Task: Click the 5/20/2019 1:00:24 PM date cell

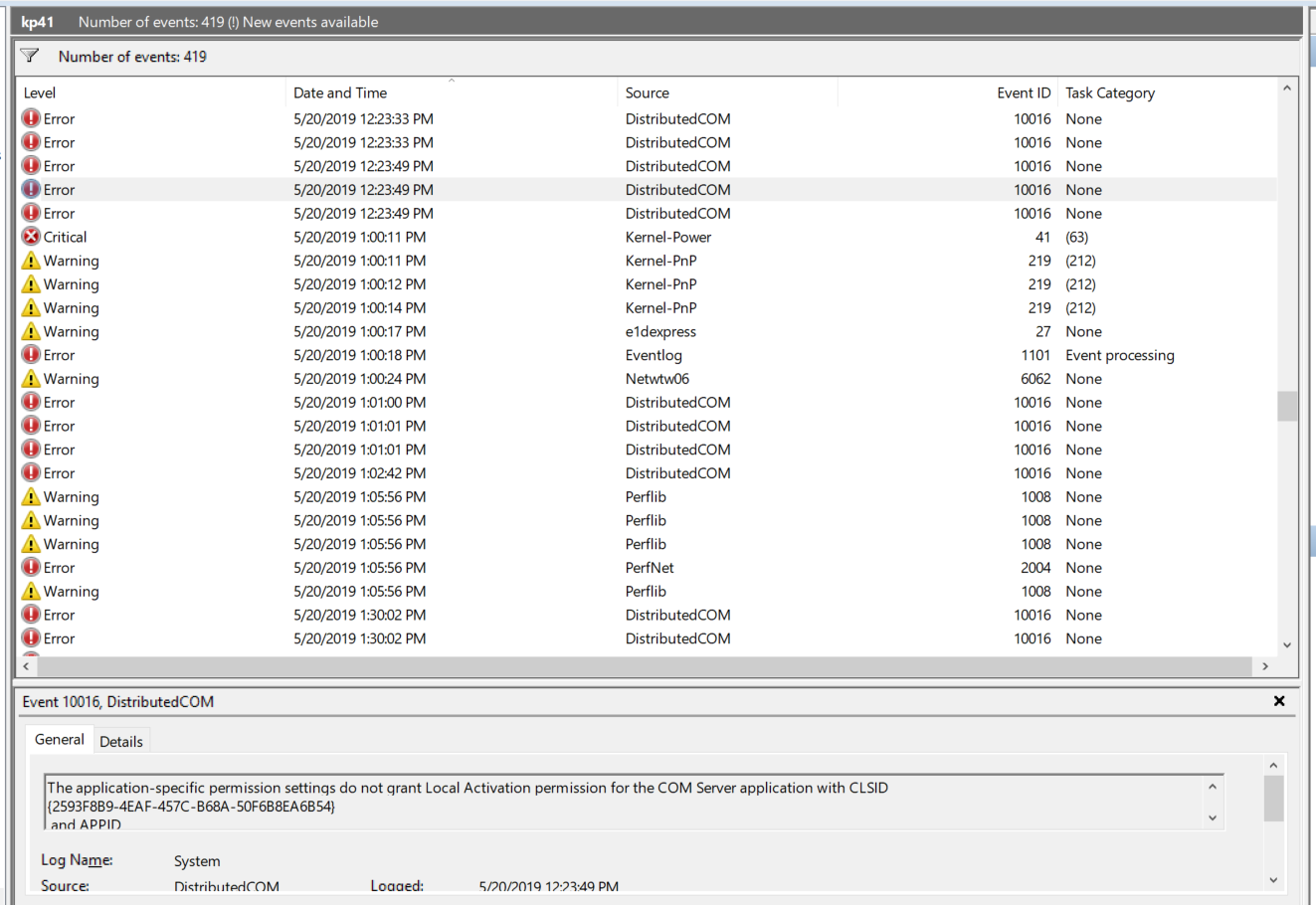Action: [360, 379]
